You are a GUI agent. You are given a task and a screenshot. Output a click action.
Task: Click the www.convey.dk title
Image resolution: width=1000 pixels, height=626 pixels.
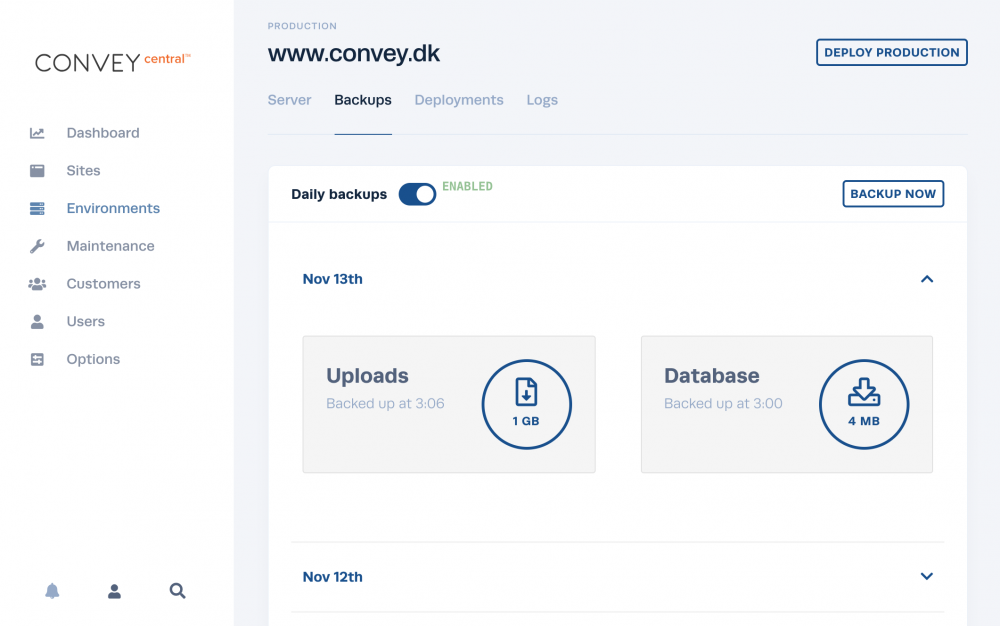point(354,54)
